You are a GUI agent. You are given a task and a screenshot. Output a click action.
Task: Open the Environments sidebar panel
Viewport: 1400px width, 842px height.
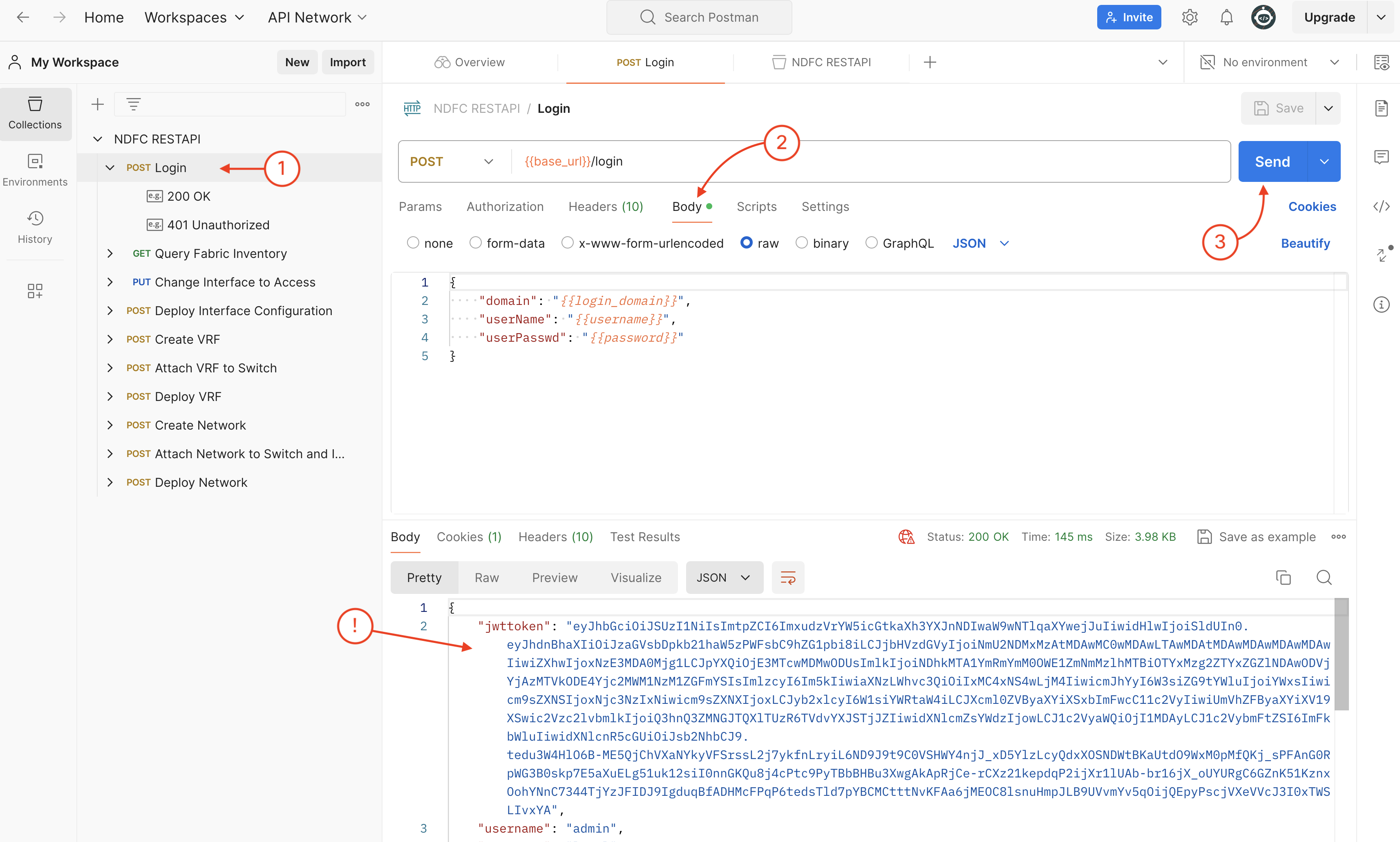pos(35,170)
